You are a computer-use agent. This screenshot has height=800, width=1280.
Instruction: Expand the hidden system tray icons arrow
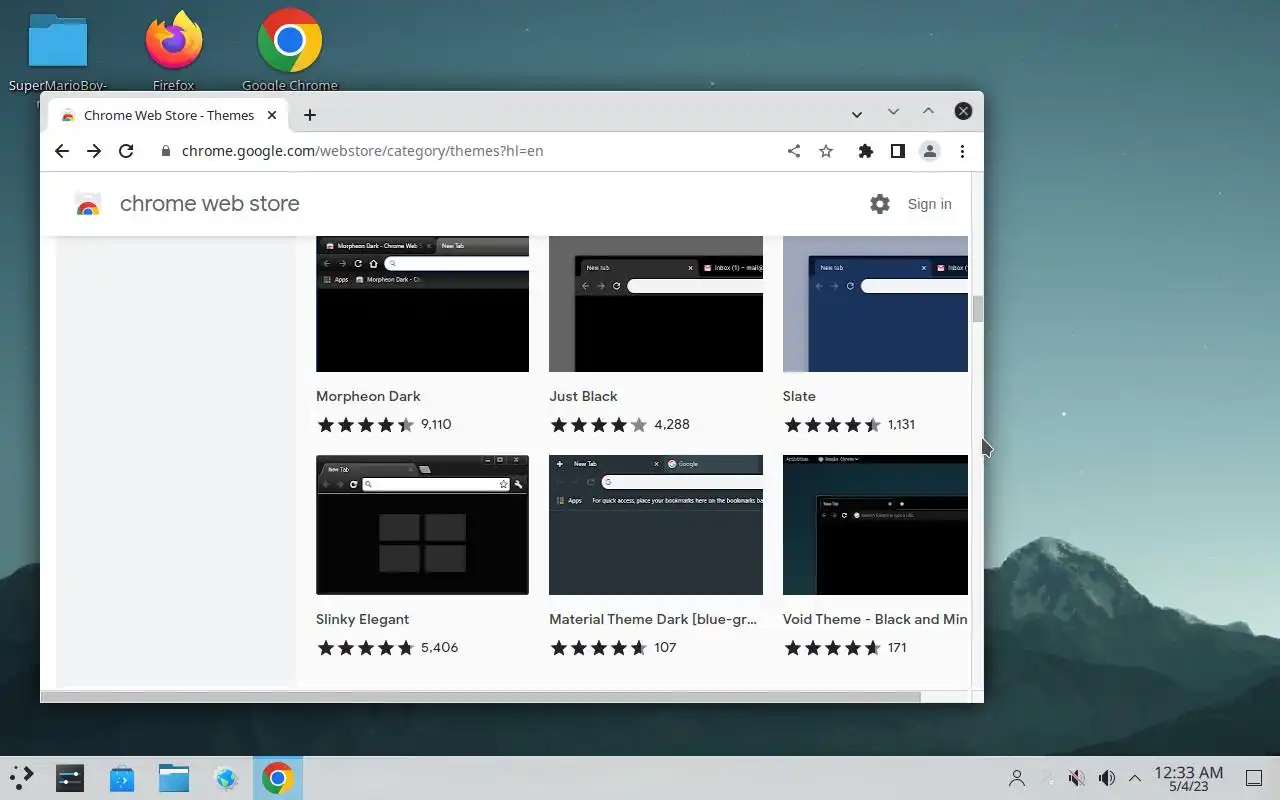[1135, 778]
